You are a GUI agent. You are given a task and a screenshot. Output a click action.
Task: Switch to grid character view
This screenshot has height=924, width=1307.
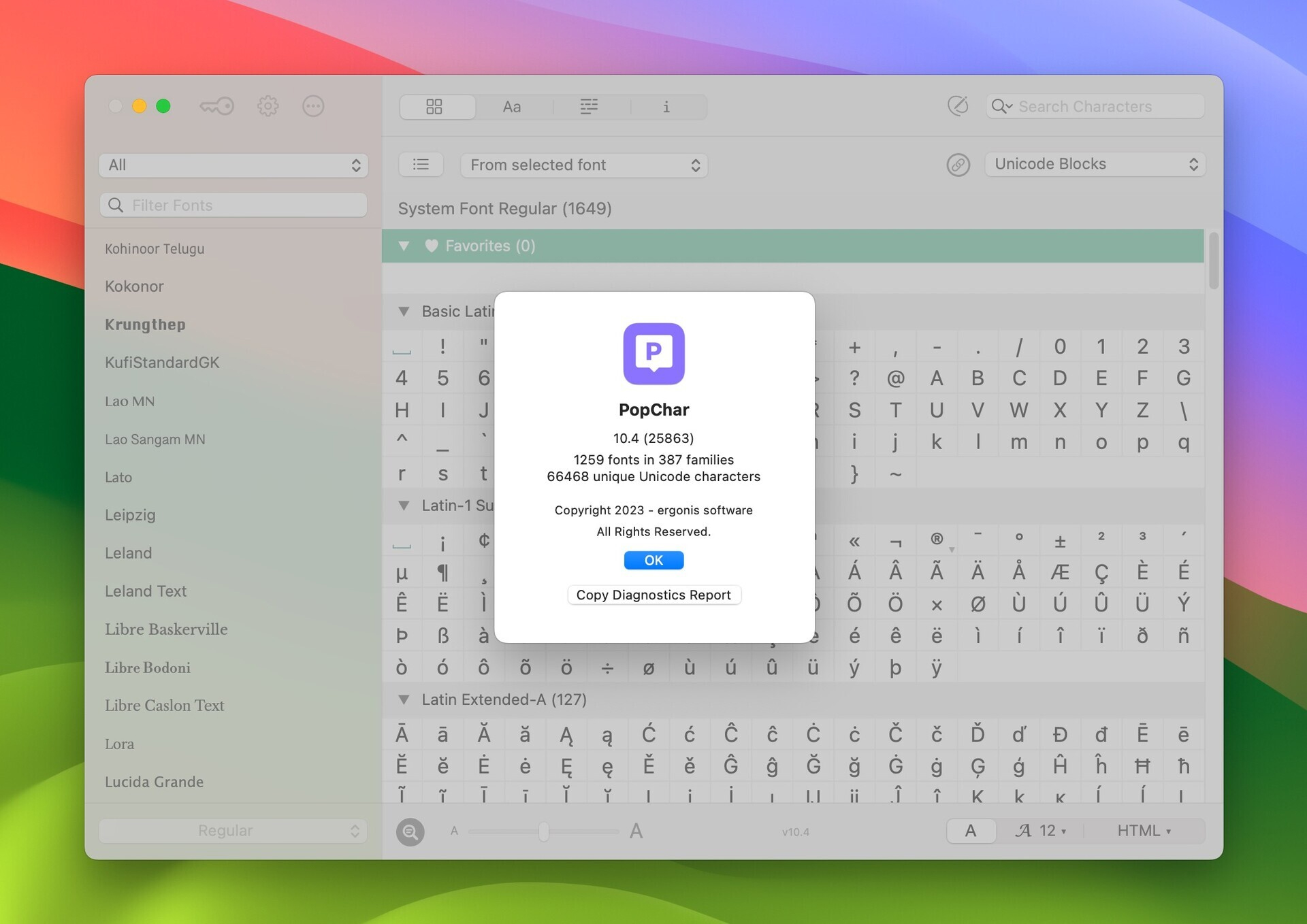436,106
